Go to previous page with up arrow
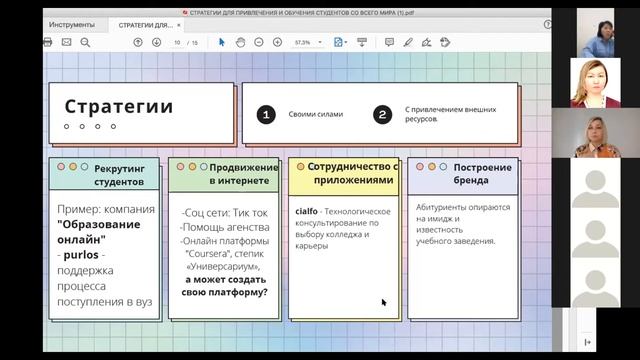640x360 pixels. [x=138, y=42]
